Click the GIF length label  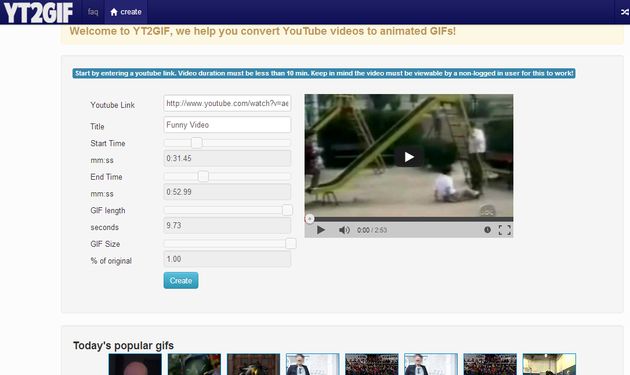(x=108, y=210)
